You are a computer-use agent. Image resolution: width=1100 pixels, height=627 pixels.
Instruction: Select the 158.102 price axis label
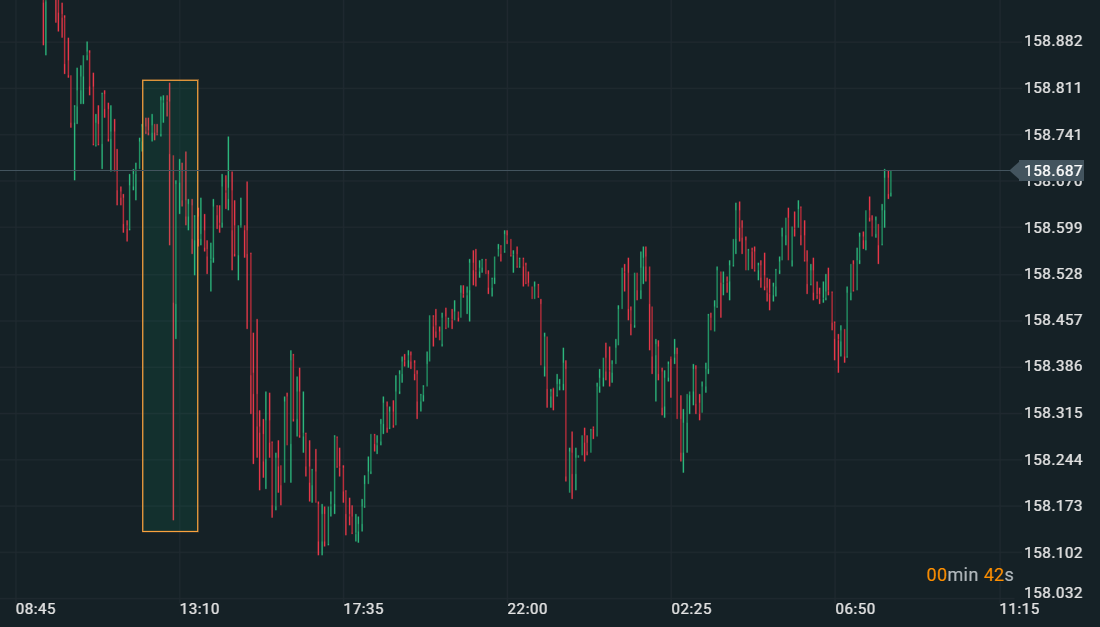(x=1053, y=553)
